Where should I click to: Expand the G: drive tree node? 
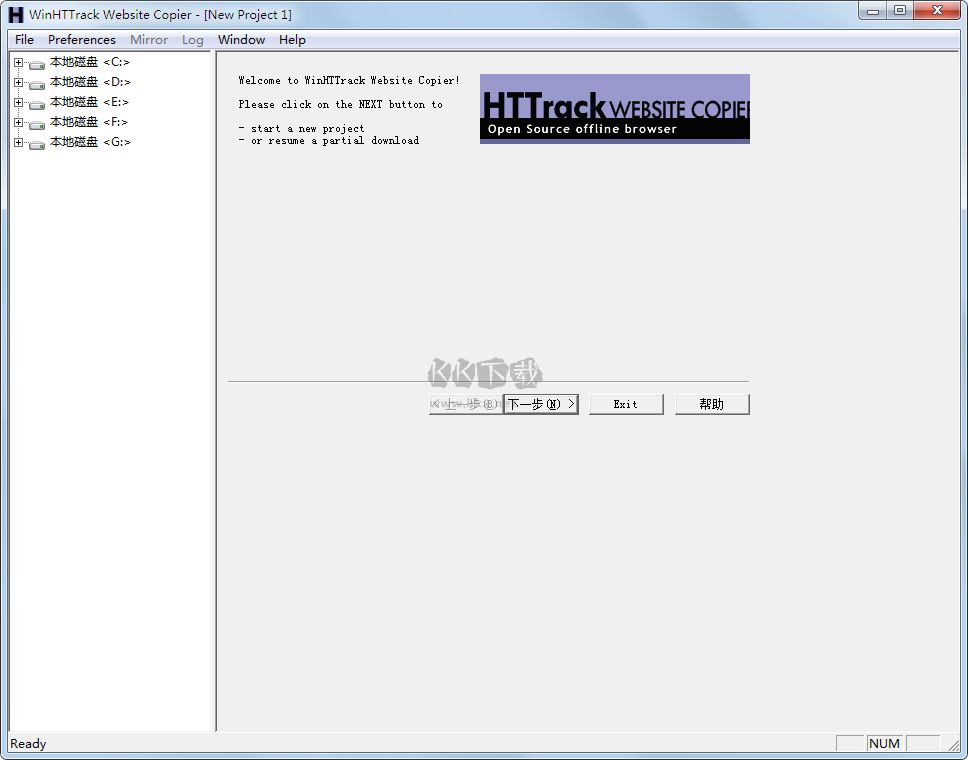click(x=19, y=142)
